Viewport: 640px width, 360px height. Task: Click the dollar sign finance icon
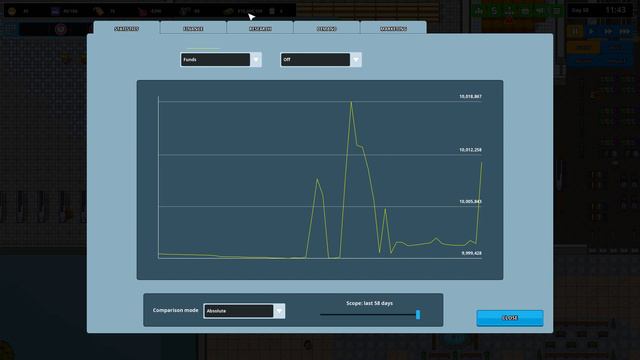click(x=494, y=11)
